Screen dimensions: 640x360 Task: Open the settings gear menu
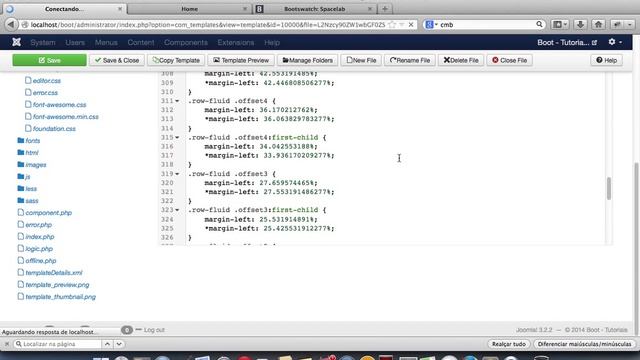[615, 42]
